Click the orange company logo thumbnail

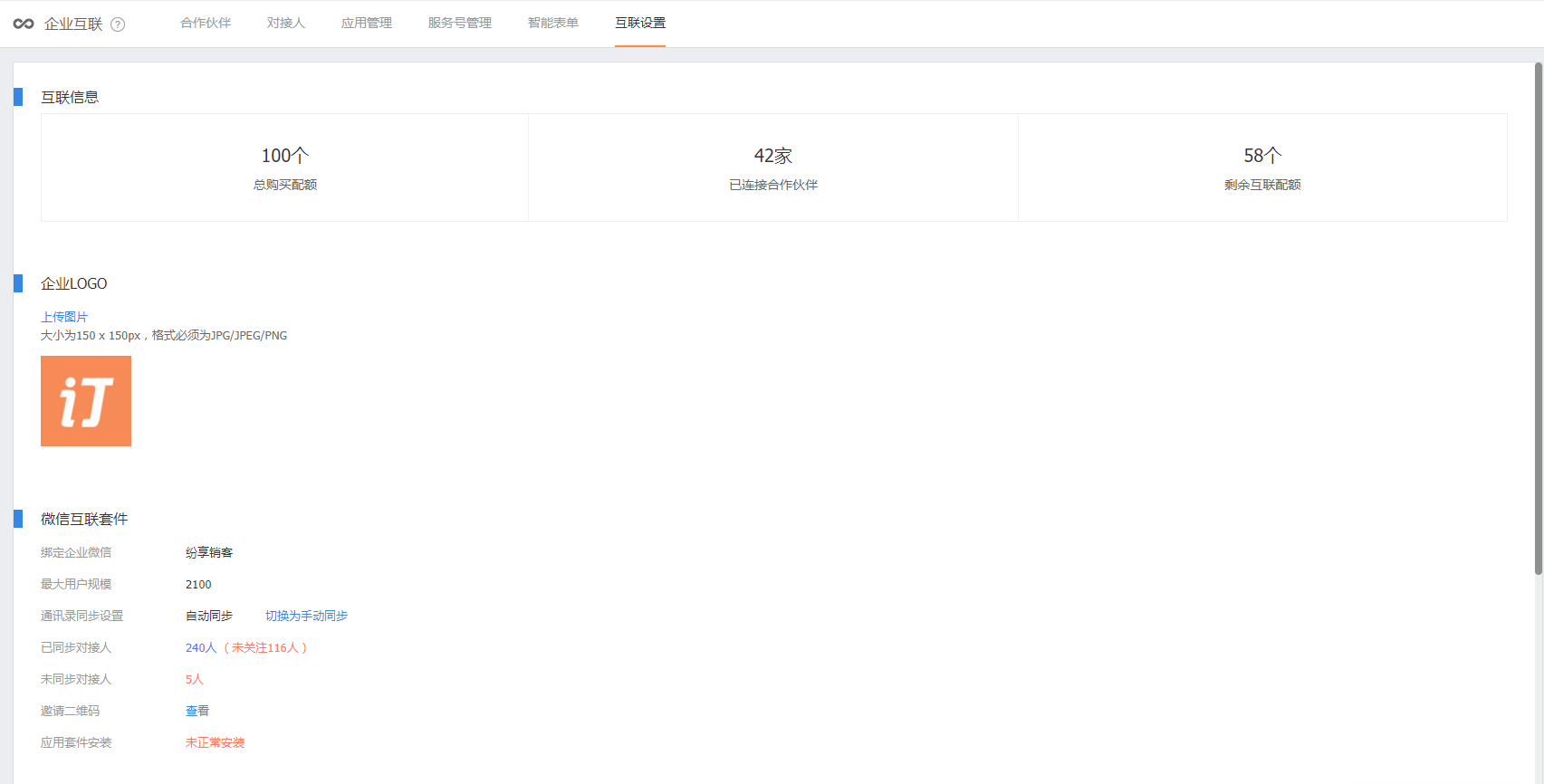86,401
